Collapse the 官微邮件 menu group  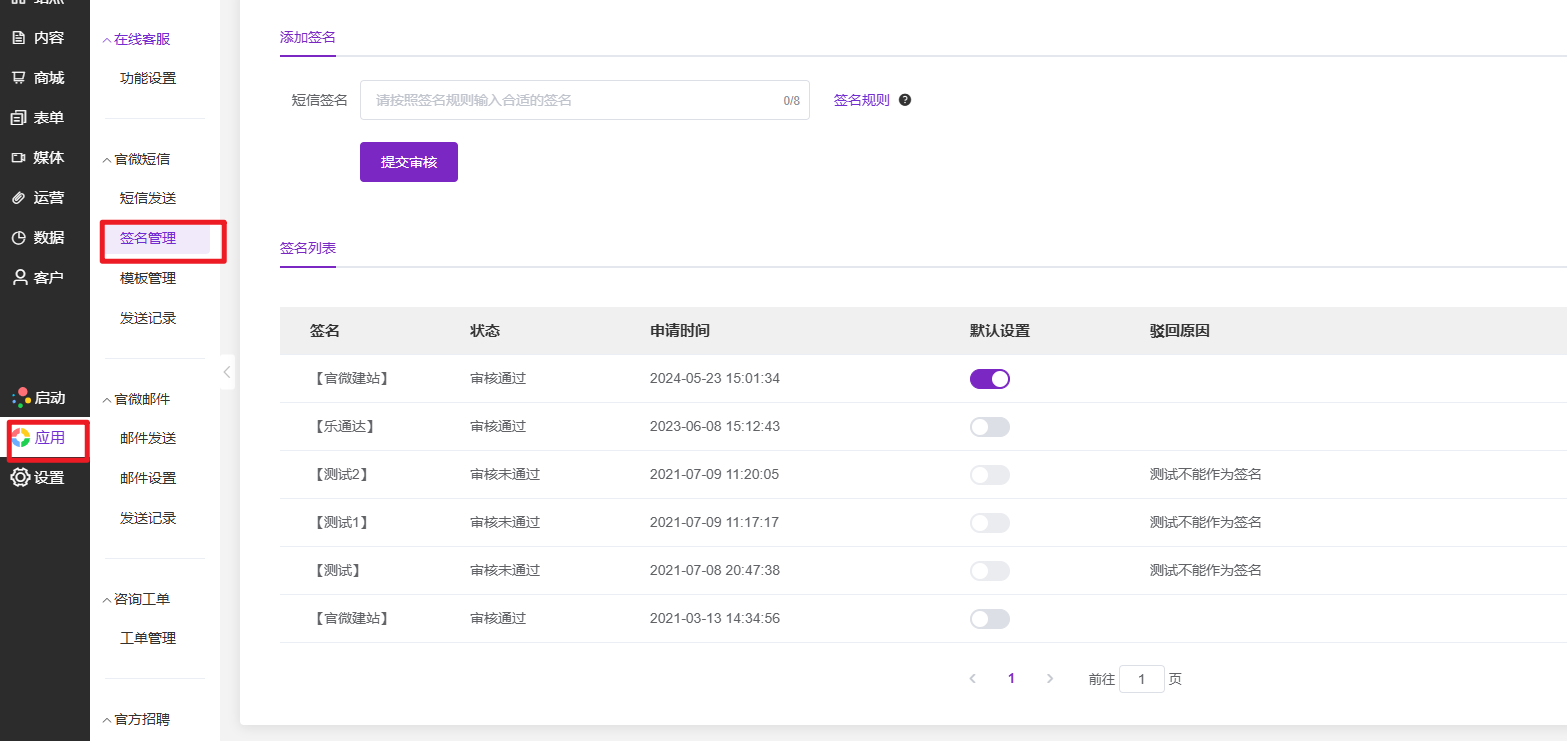pyautogui.click(x=108, y=400)
